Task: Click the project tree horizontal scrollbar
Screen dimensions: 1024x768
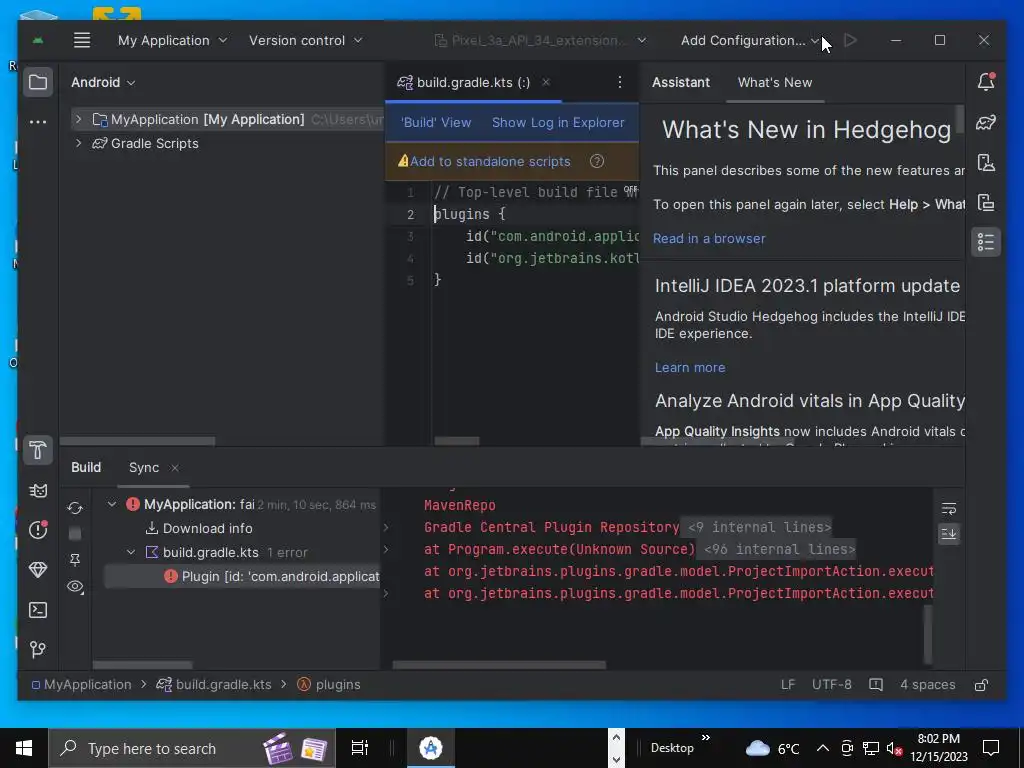Action: pyautogui.click(x=137, y=441)
